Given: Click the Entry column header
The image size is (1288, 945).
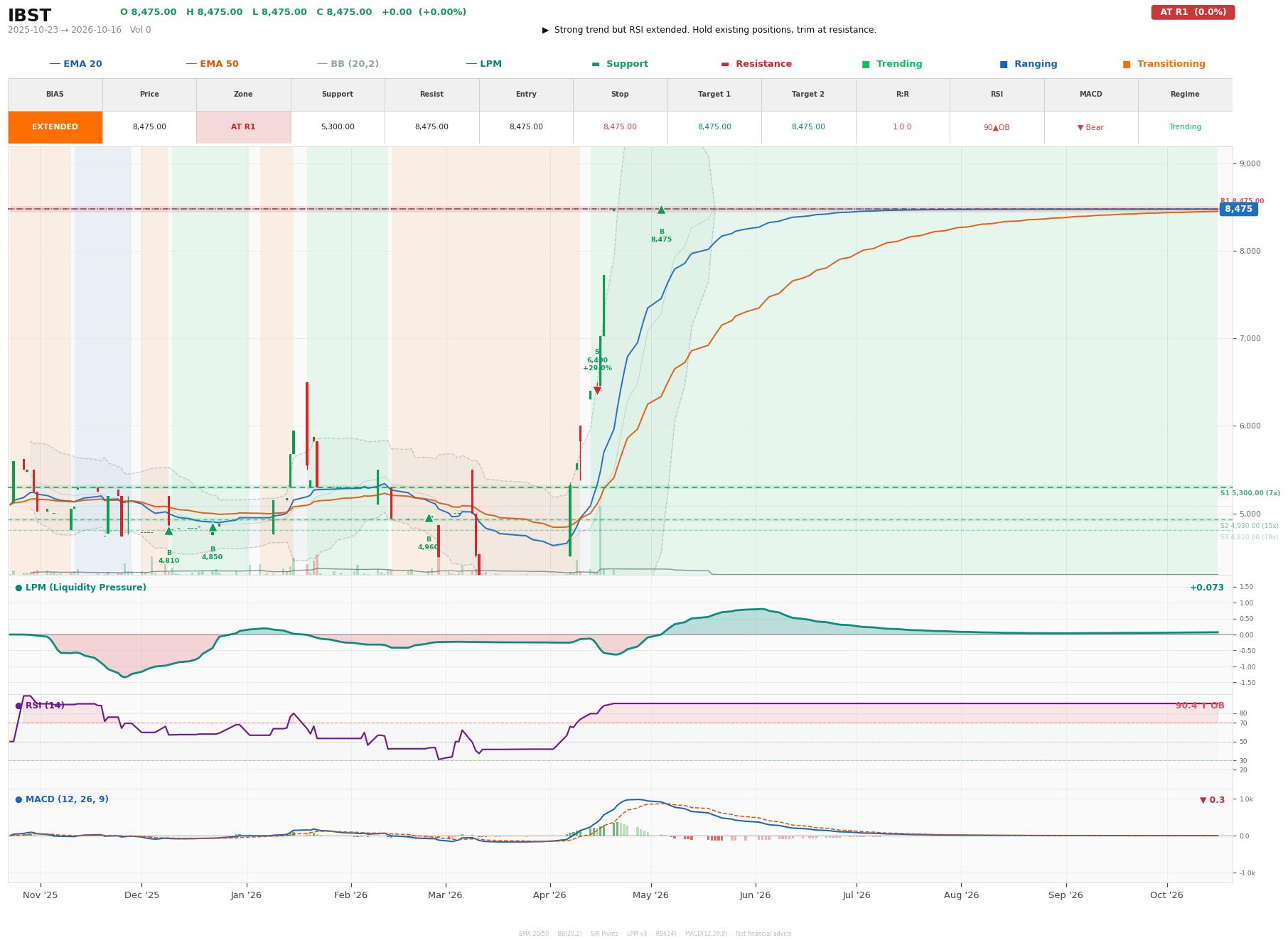Looking at the screenshot, I should pos(526,94).
